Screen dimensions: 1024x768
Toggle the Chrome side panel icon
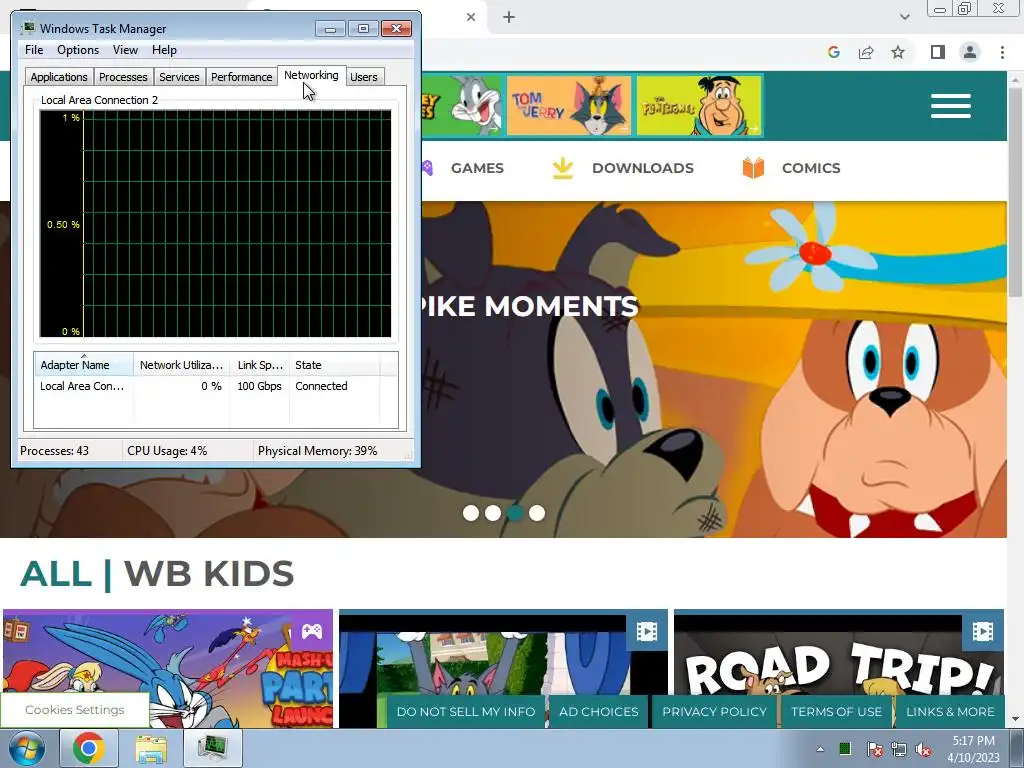click(937, 52)
